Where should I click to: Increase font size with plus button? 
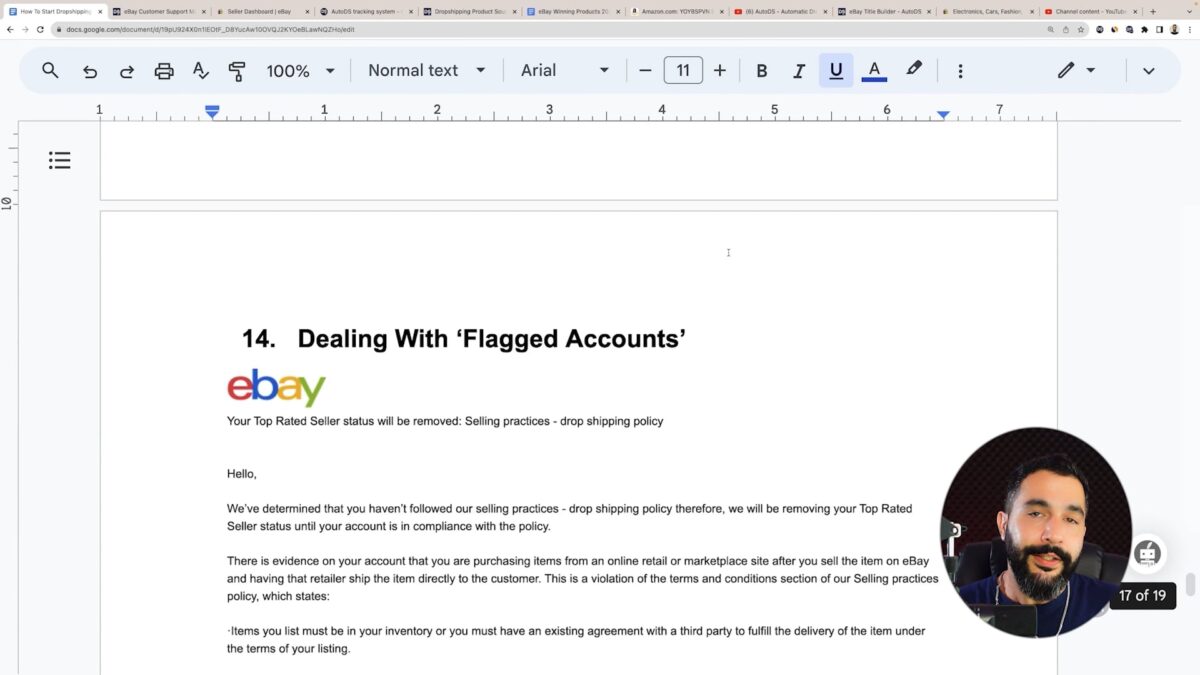point(720,71)
